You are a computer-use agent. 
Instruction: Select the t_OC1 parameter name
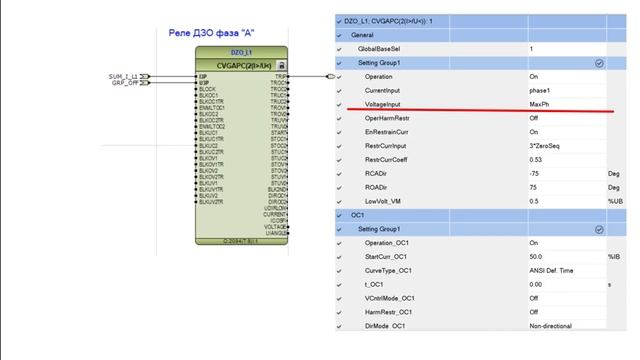(374, 284)
